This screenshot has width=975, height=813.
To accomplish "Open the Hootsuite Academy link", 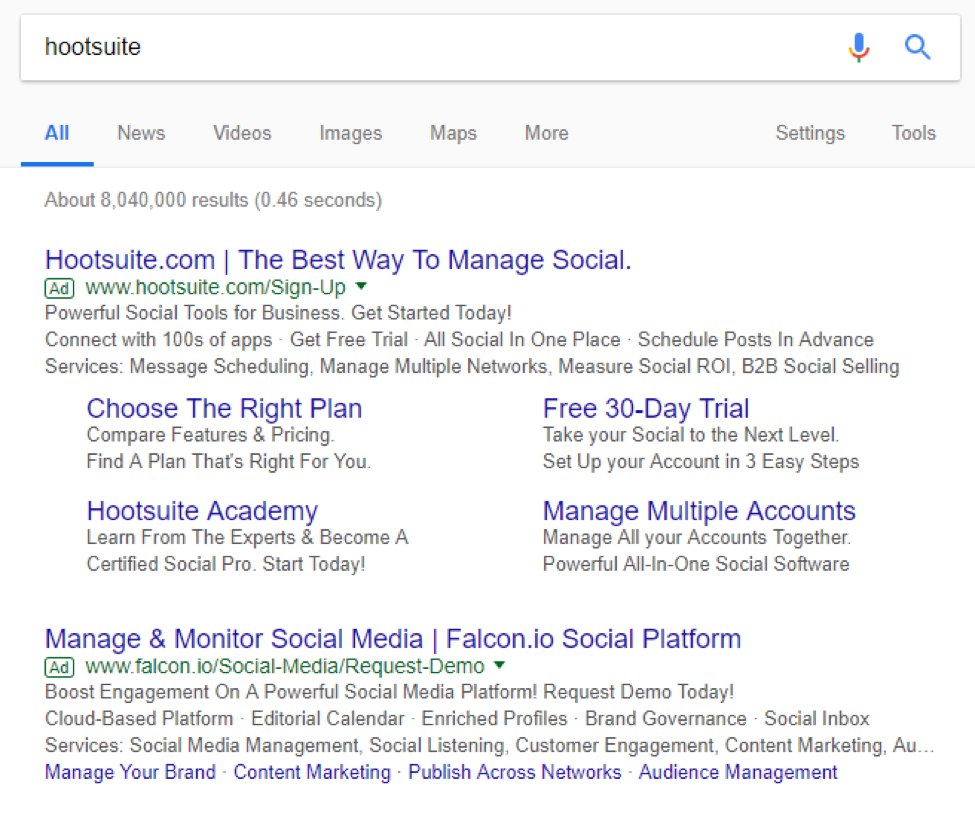I will coord(202,511).
